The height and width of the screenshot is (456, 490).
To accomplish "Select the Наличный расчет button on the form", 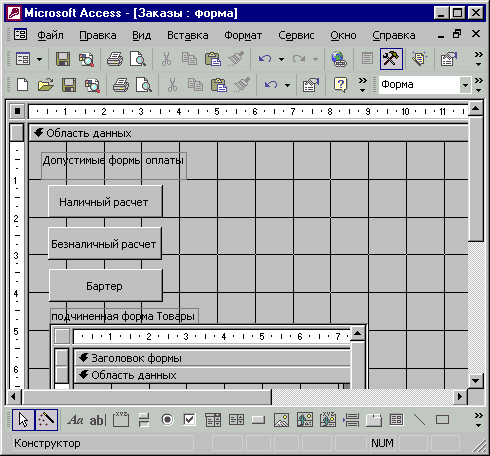I will [x=105, y=201].
